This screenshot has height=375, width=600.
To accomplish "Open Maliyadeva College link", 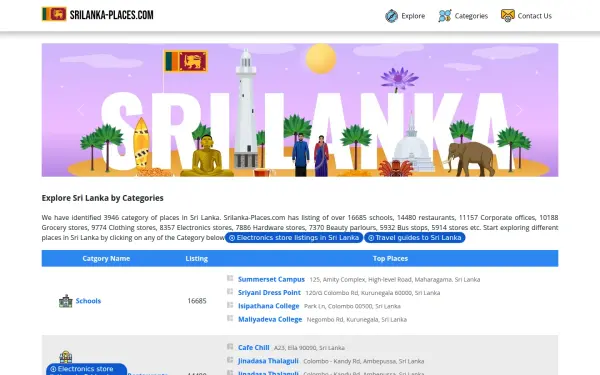I will [x=270, y=319].
